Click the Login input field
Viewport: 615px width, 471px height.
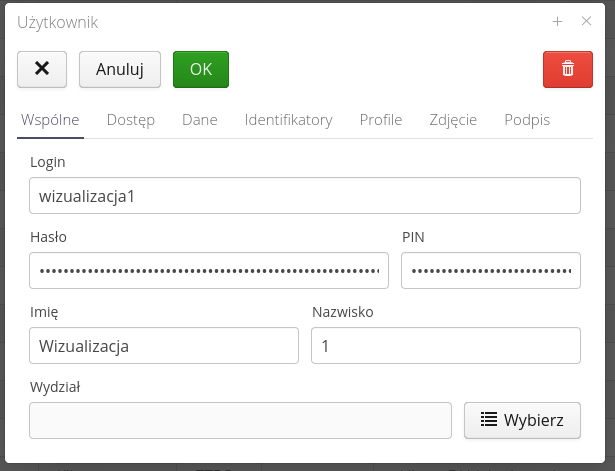pos(305,196)
